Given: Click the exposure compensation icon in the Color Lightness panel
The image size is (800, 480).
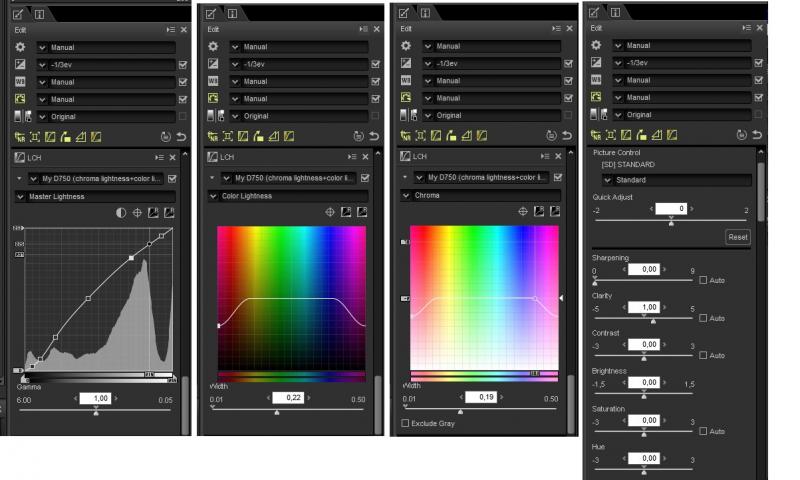Looking at the screenshot, I should pyautogui.click(x=213, y=64).
